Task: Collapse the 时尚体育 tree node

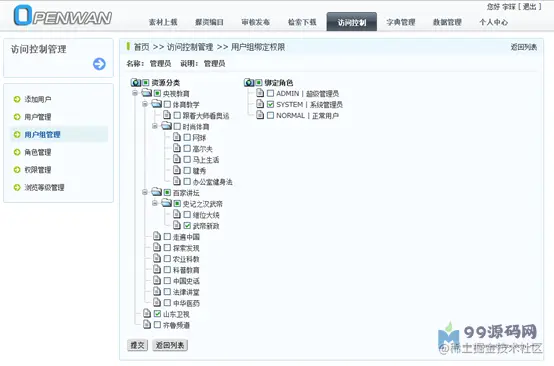Action: (155, 126)
